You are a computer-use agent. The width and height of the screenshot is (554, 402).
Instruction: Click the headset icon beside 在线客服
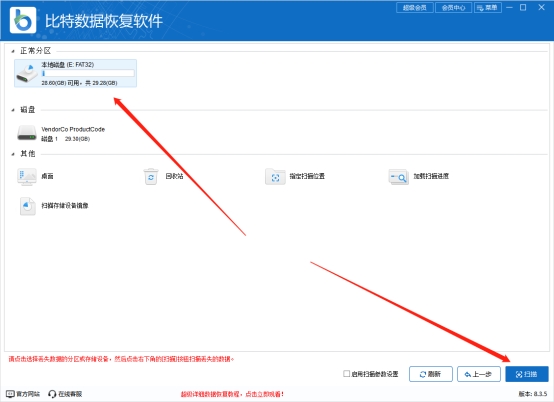(52, 394)
